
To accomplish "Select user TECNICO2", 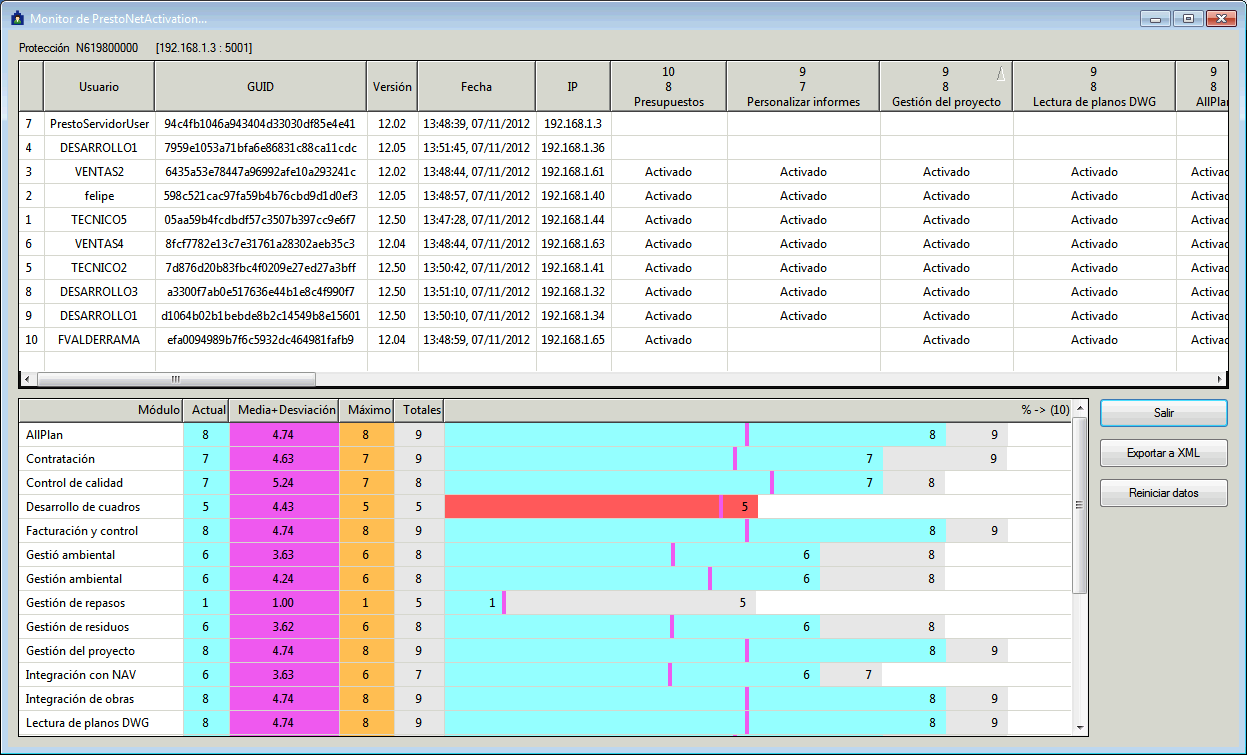I will coord(99,268).
